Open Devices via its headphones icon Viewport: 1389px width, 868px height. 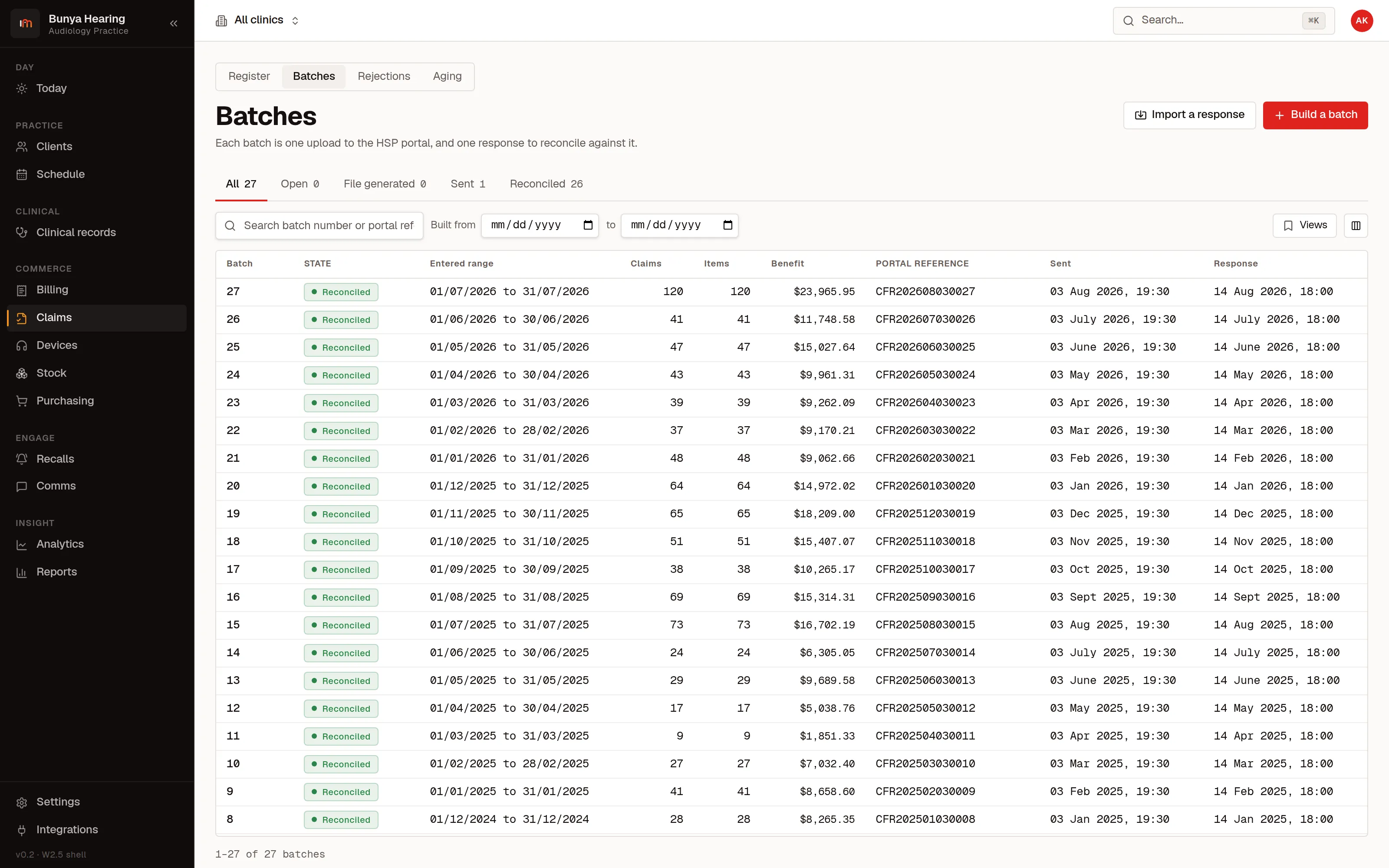[22, 345]
